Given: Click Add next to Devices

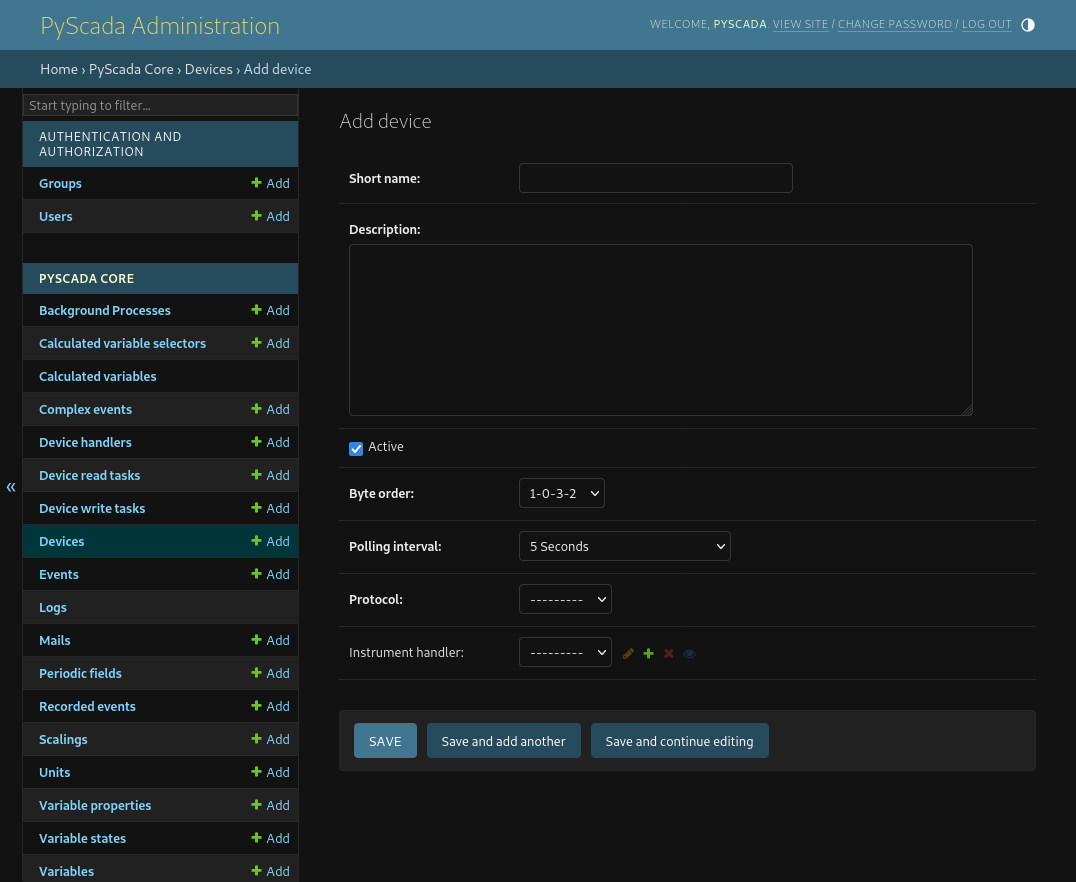Looking at the screenshot, I should click(270, 541).
